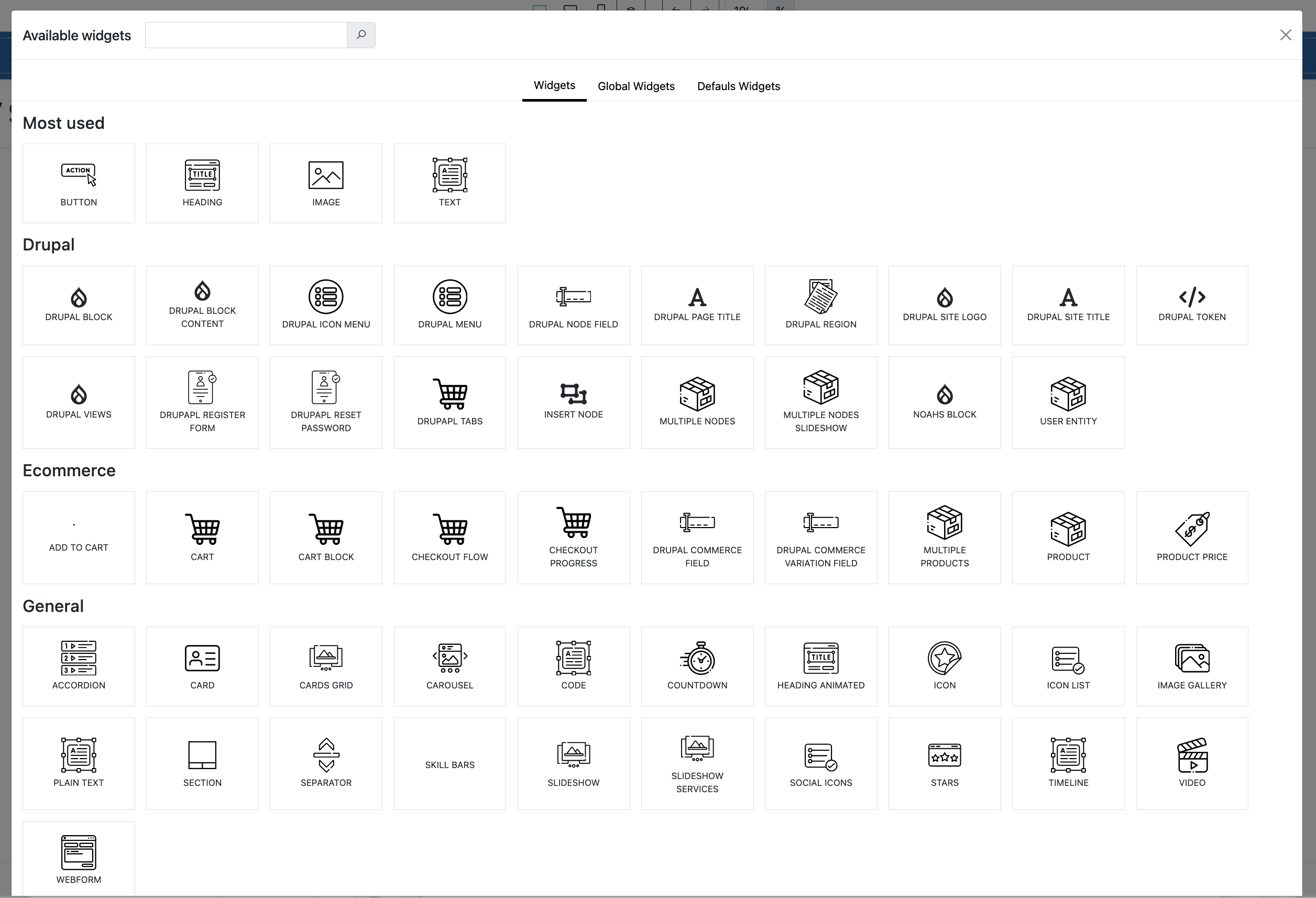The image size is (1316, 898).
Task: Choose the Drupal Page Title widget
Action: click(697, 305)
